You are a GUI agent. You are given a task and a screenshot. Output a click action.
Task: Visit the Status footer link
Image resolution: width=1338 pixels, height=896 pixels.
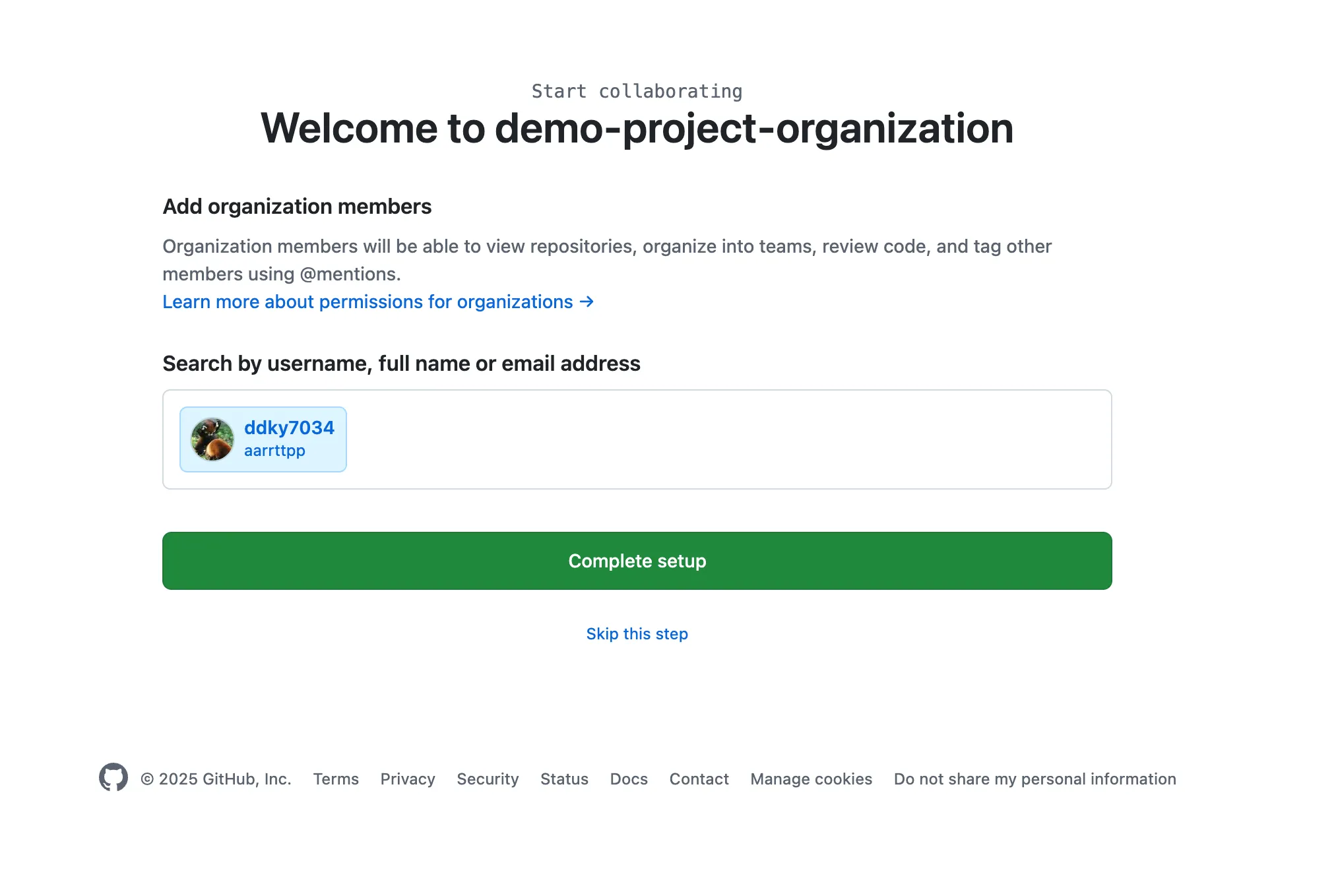tap(564, 779)
